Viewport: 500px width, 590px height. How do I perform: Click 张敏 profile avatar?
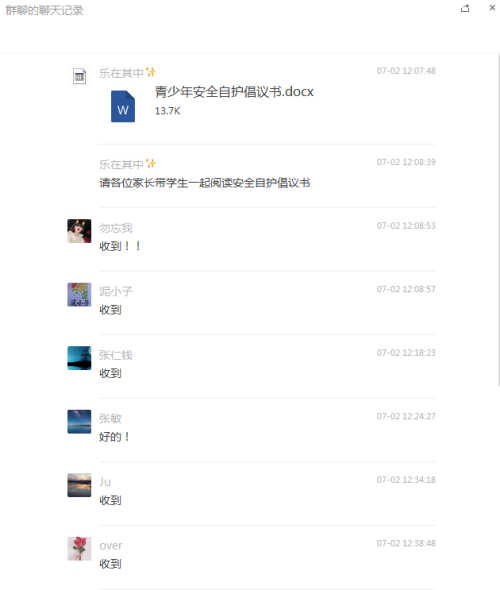tap(79, 422)
